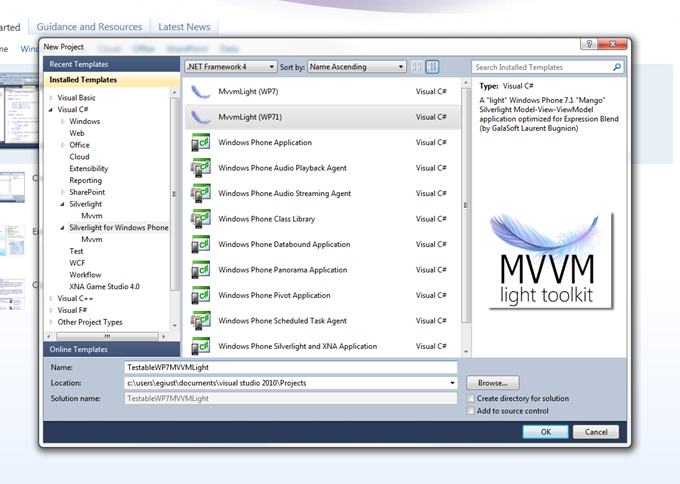This screenshot has height=484, width=680.
Task: Expand the Windows node under Visual C#
Action: click(x=63, y=121)
